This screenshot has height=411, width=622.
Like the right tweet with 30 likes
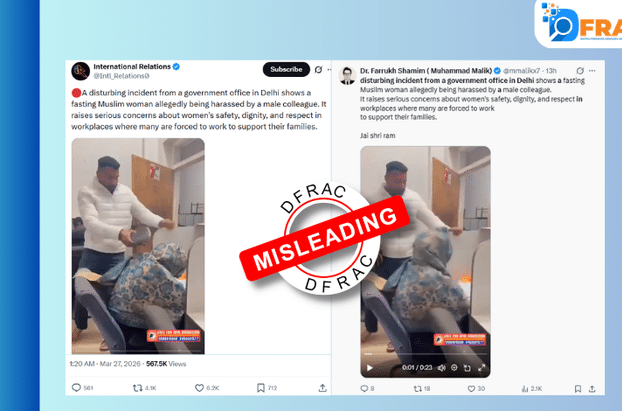(x=471, y=389)
